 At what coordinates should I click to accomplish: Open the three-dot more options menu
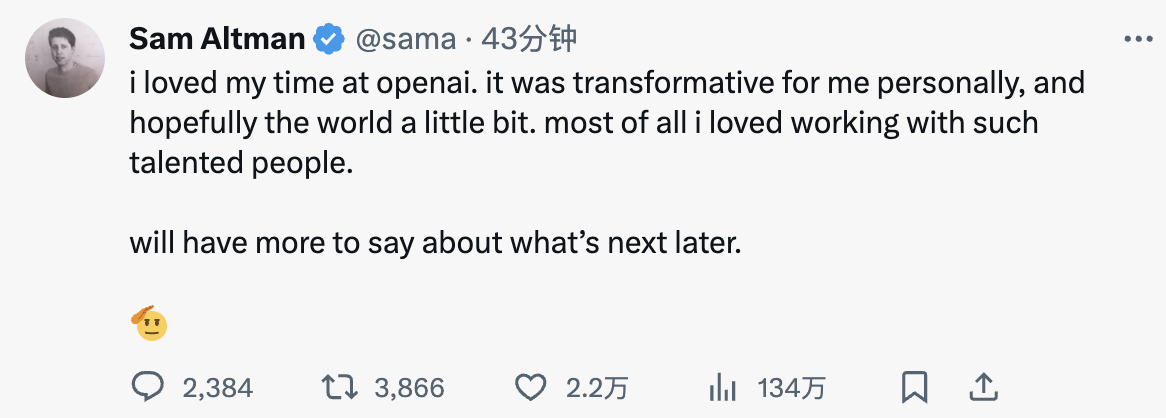[1139, 39]
